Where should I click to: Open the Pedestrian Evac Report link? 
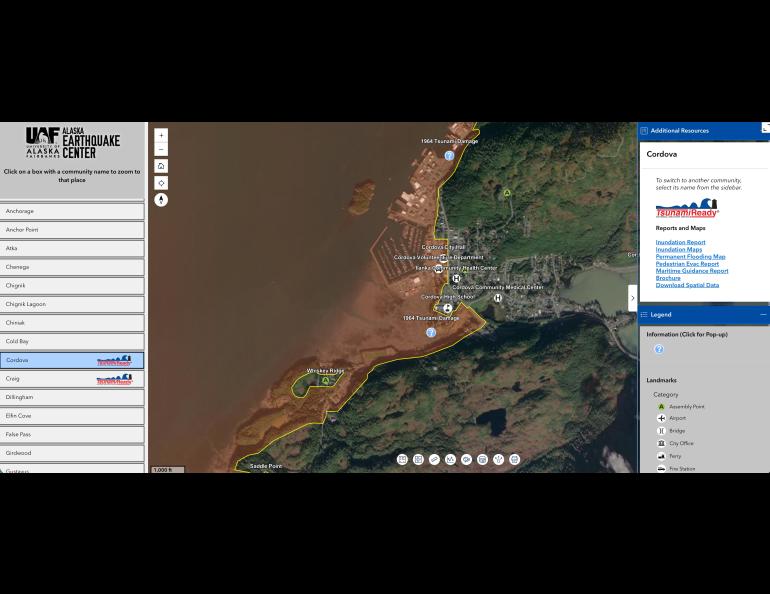[x=687, y=264]
